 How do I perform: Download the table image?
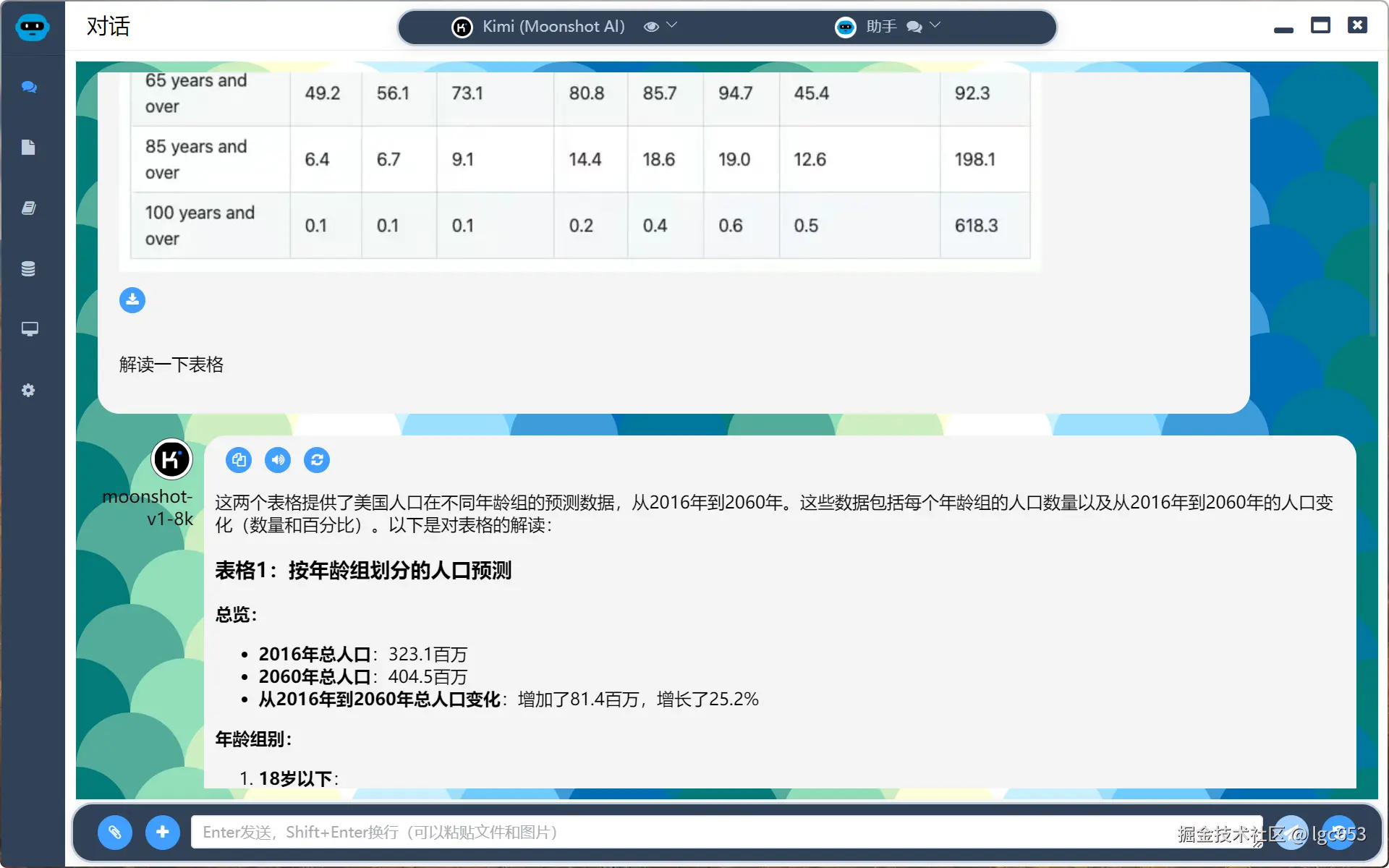pos(132,299)
